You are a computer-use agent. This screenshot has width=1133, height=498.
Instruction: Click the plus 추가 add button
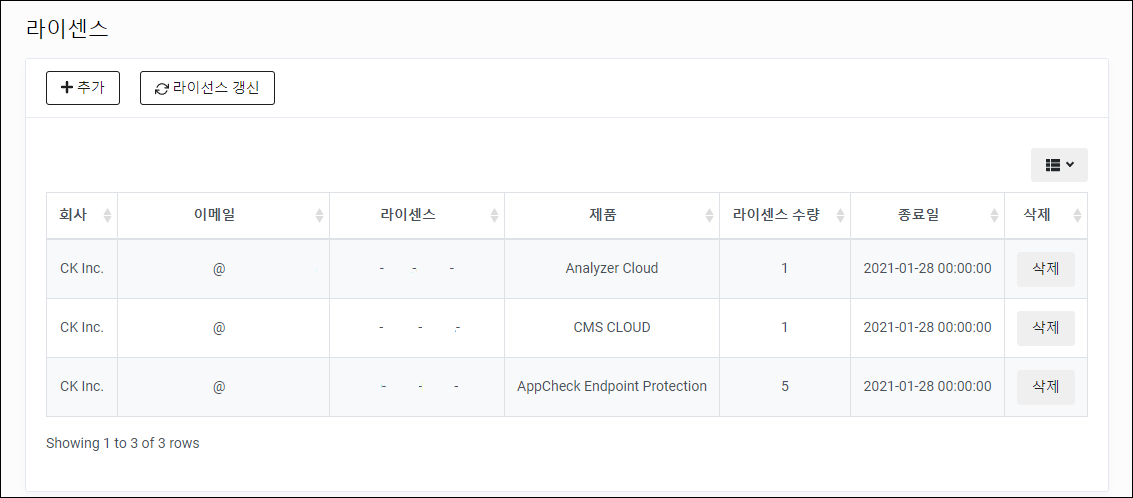(82, 88)
